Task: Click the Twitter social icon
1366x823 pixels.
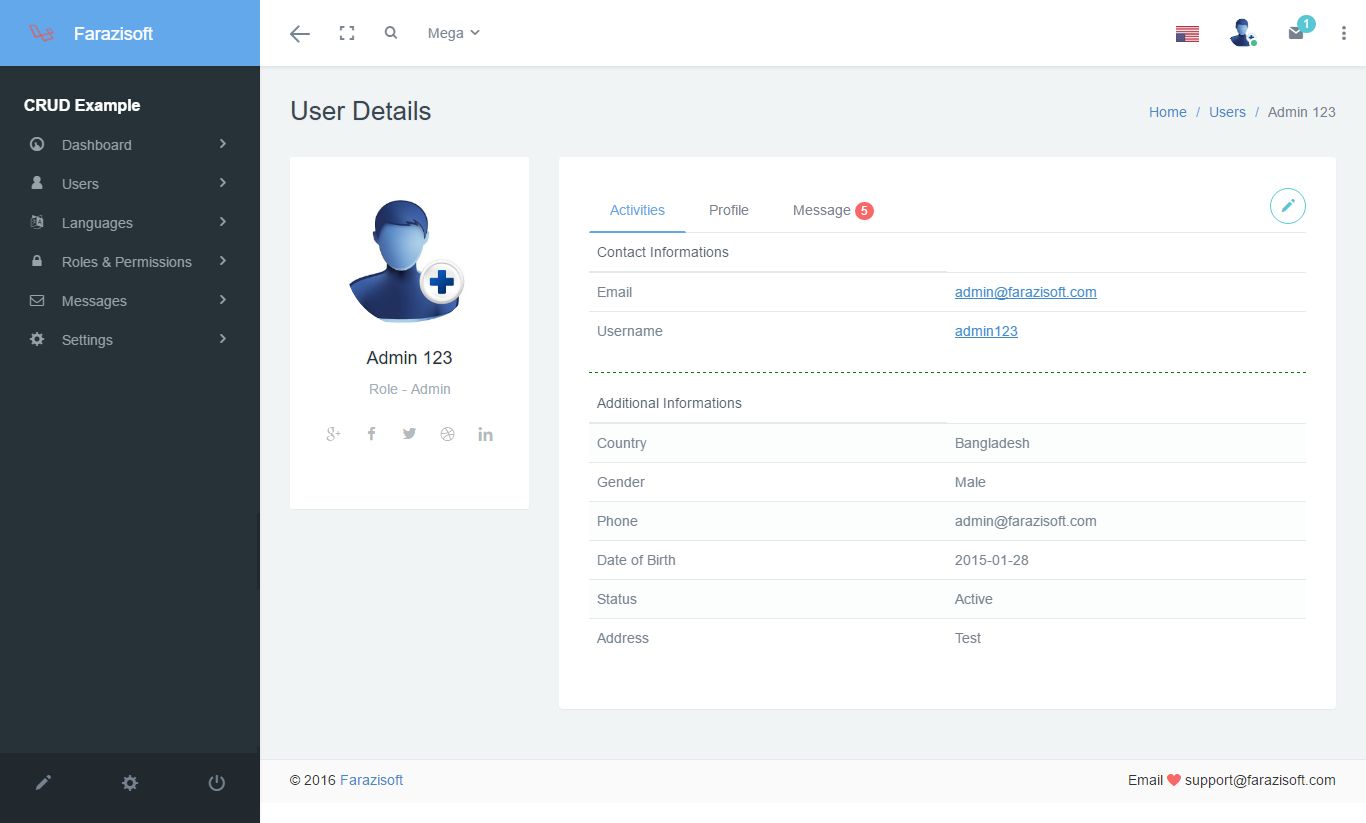Action: tap(409, 434)
